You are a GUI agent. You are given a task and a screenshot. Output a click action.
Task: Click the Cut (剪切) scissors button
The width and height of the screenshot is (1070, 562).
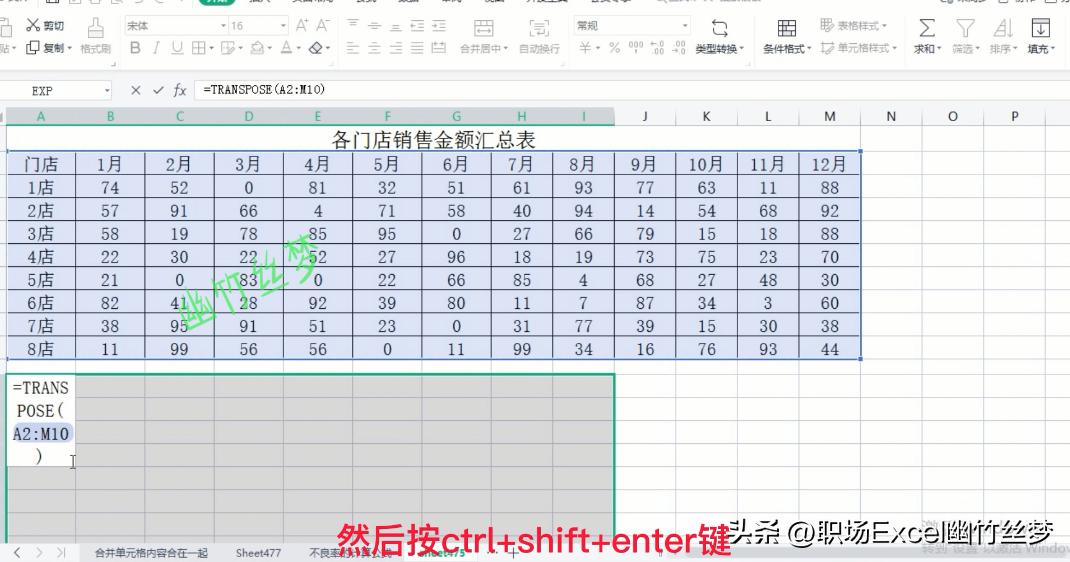[44, 26]
